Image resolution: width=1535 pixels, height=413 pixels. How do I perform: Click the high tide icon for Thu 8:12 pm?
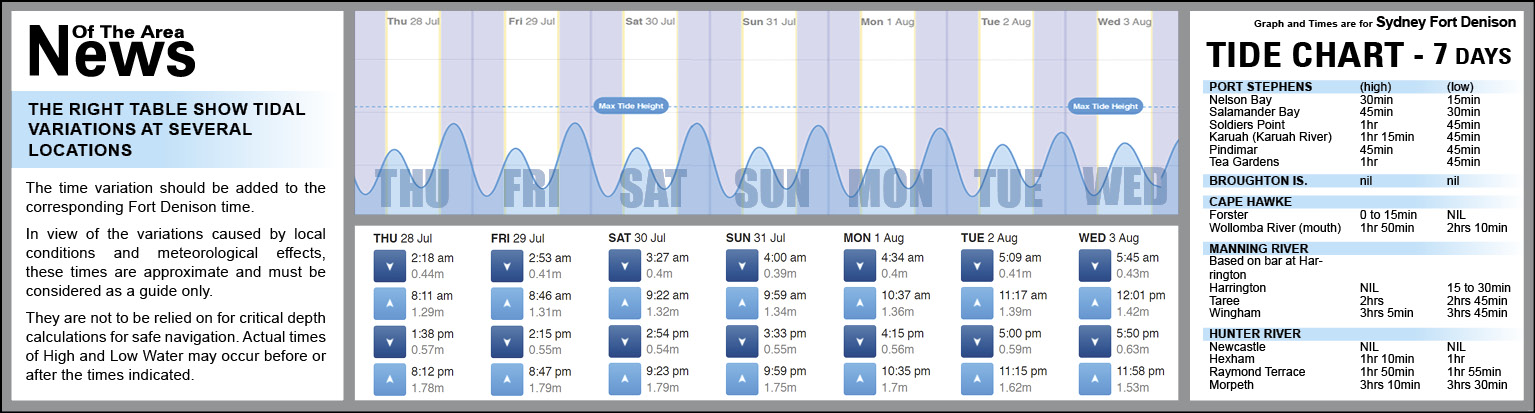click(389, 378)
